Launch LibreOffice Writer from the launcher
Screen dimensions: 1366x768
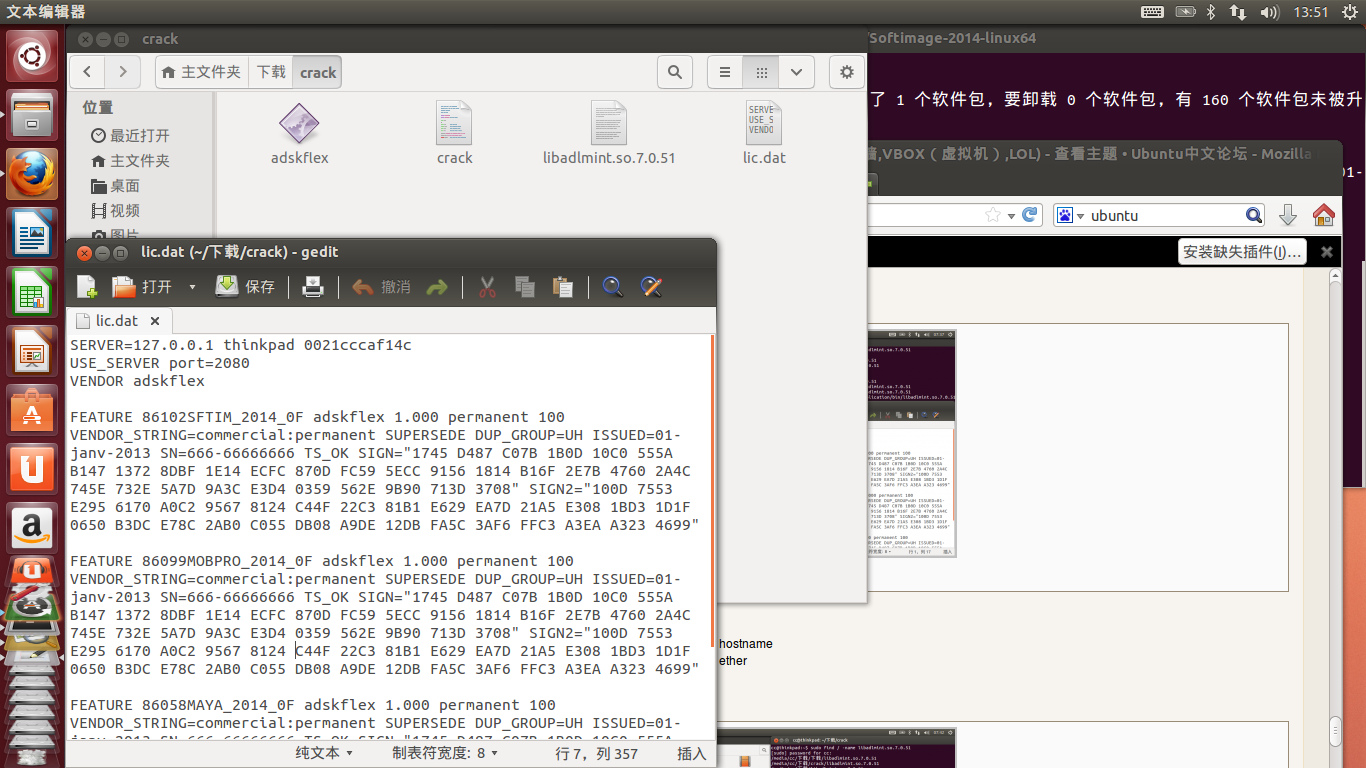[x=32, y=235]
